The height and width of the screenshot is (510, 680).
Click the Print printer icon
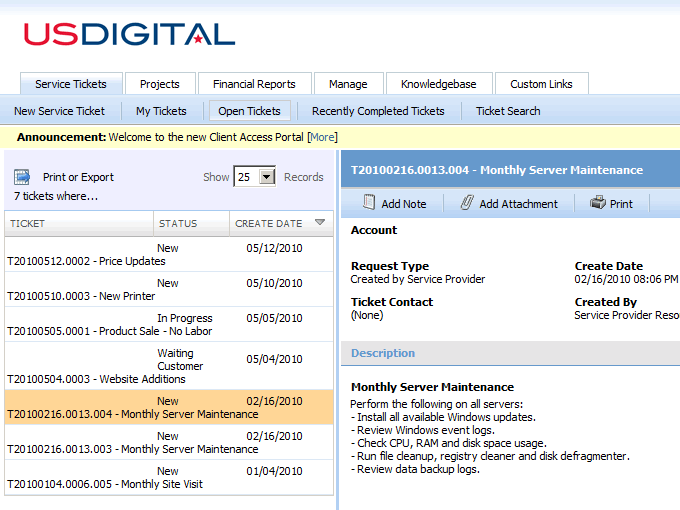(x=598, y=203)
